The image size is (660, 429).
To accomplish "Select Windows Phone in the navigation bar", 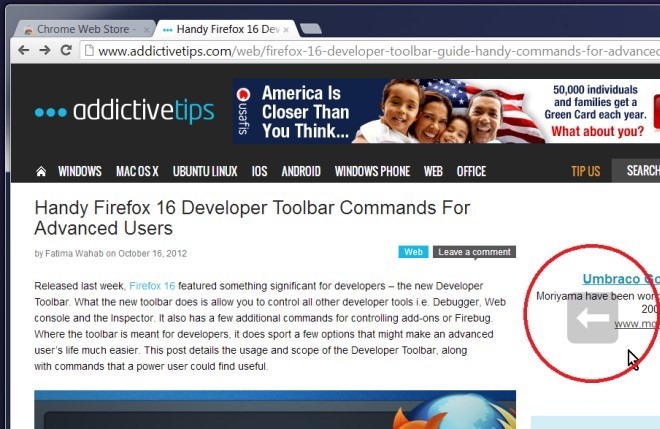I will coord(372,171).
